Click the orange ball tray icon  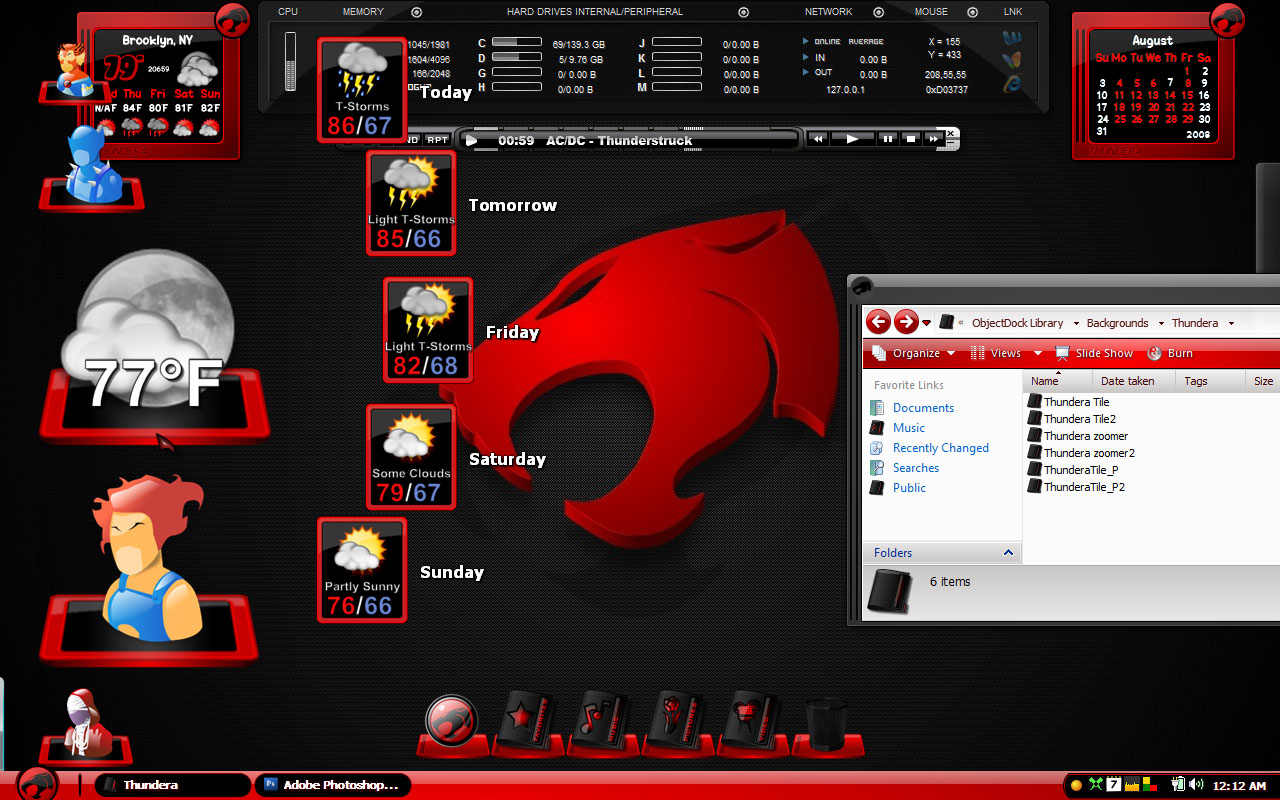(x=1077, y=786)
